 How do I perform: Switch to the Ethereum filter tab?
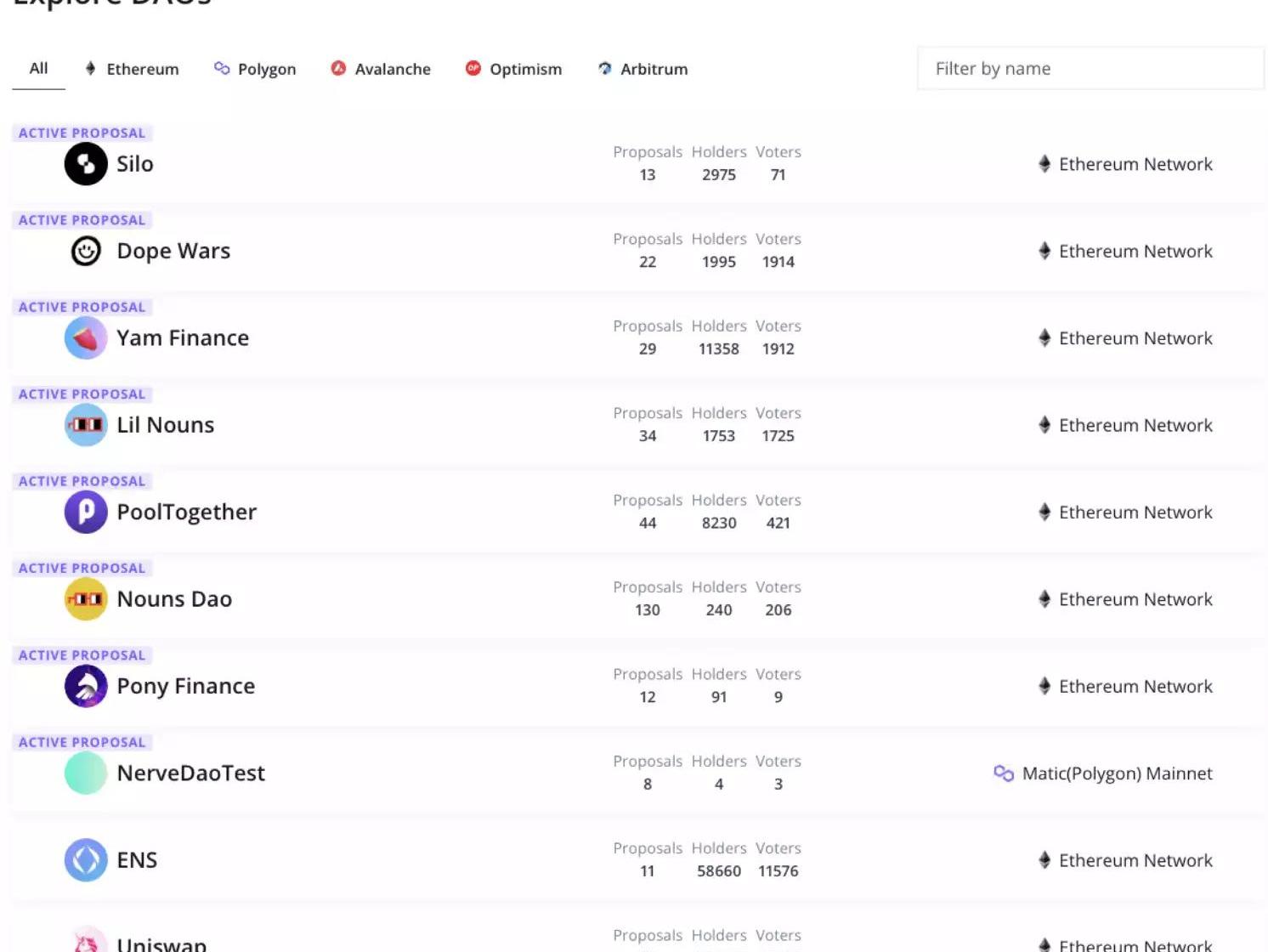[133, 69]
